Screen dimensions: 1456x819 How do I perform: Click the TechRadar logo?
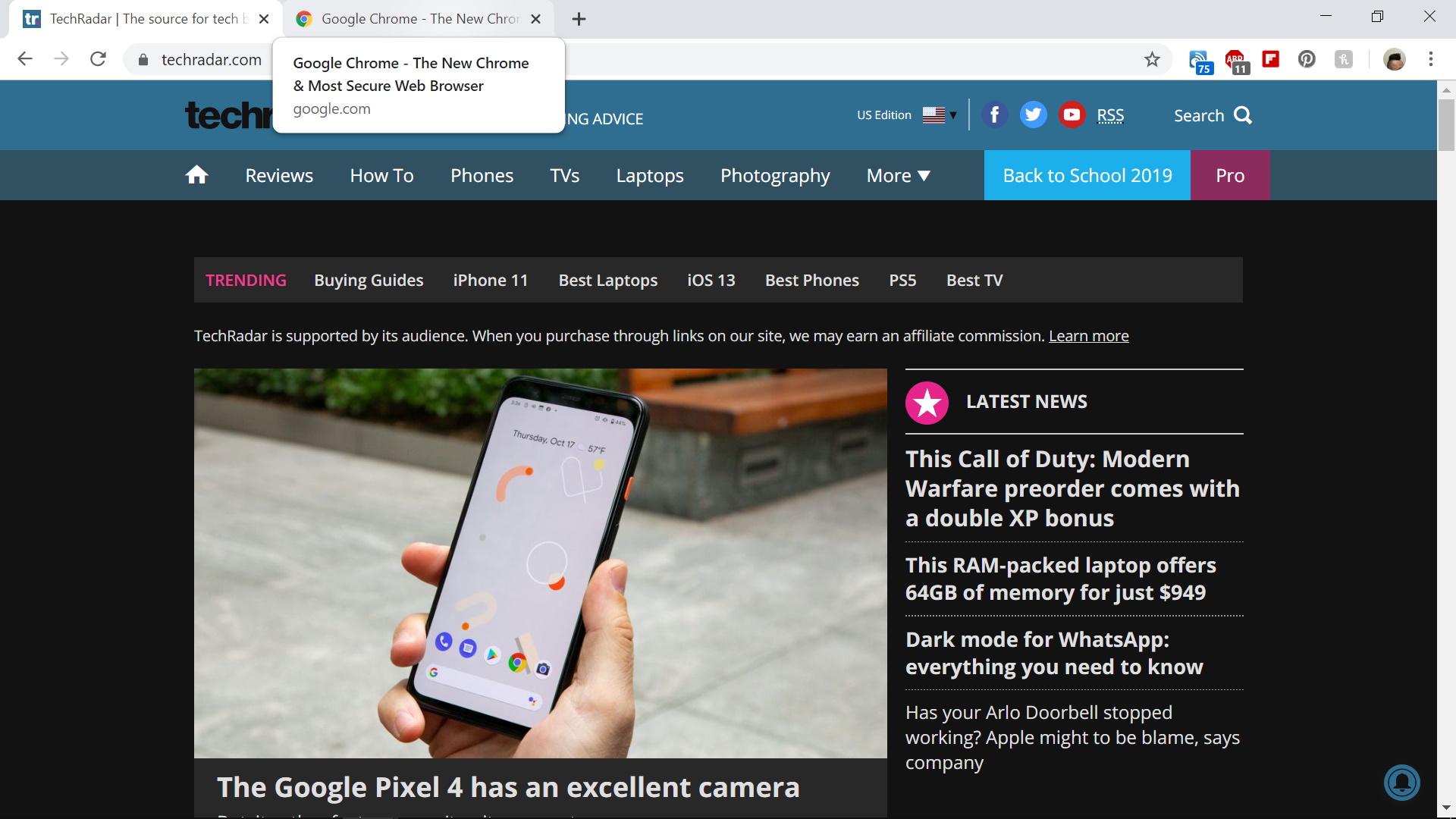pyautogui.click(x=228, y=115)
